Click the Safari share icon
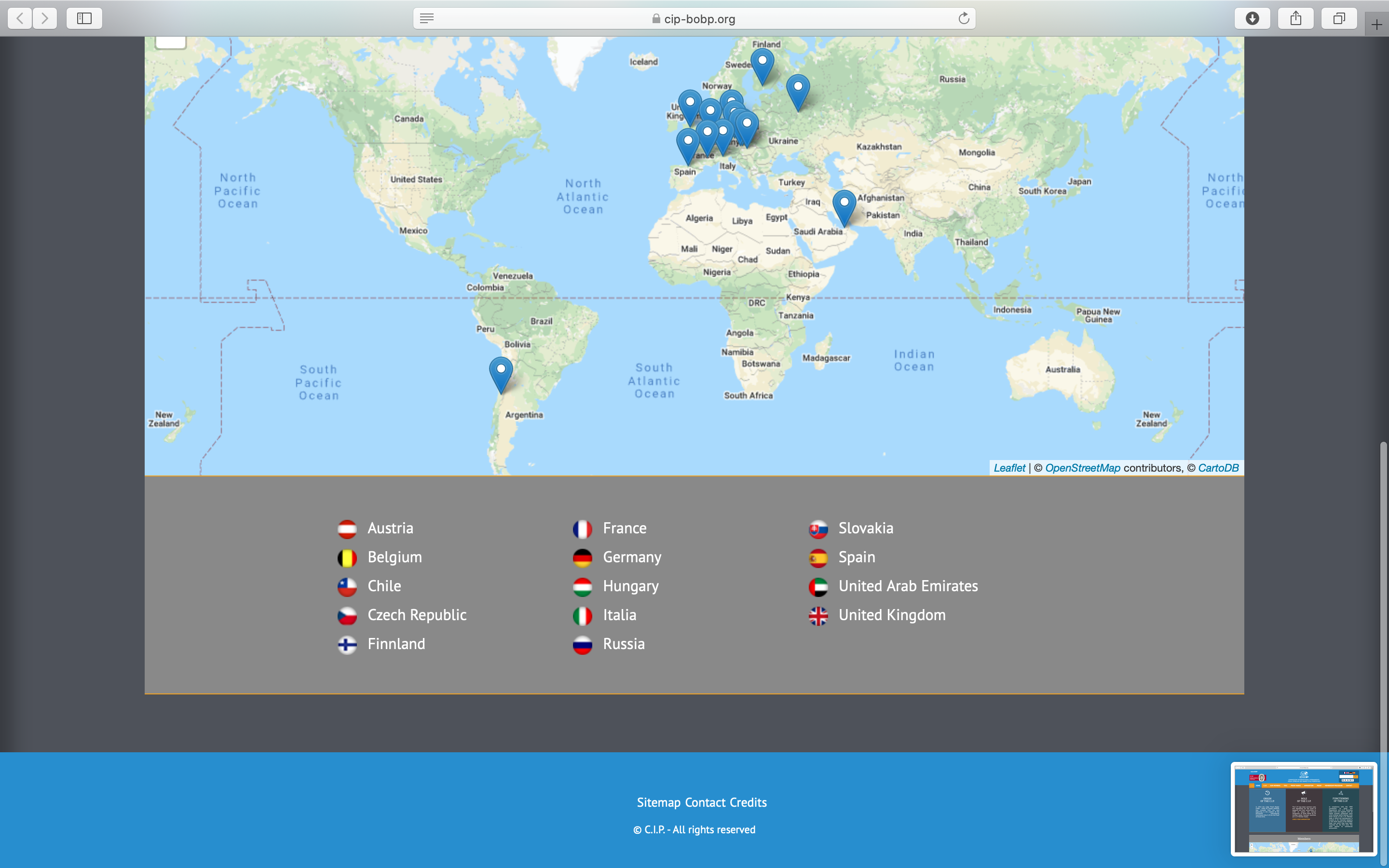 (x=1295, y=18)
